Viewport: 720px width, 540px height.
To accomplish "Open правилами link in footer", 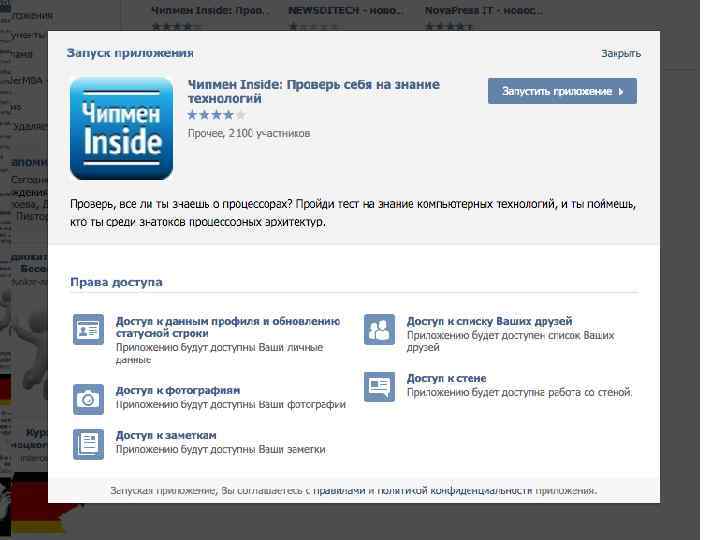I will coord(339,490).
